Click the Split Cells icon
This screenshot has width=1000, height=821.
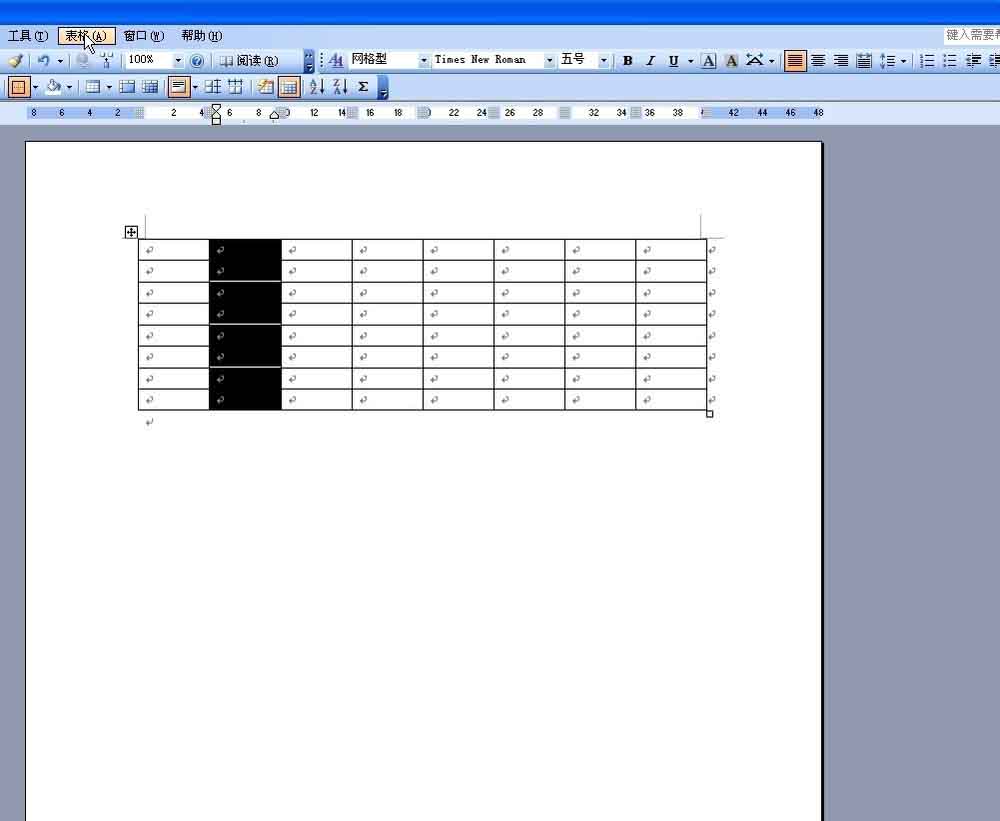(150, 87)
